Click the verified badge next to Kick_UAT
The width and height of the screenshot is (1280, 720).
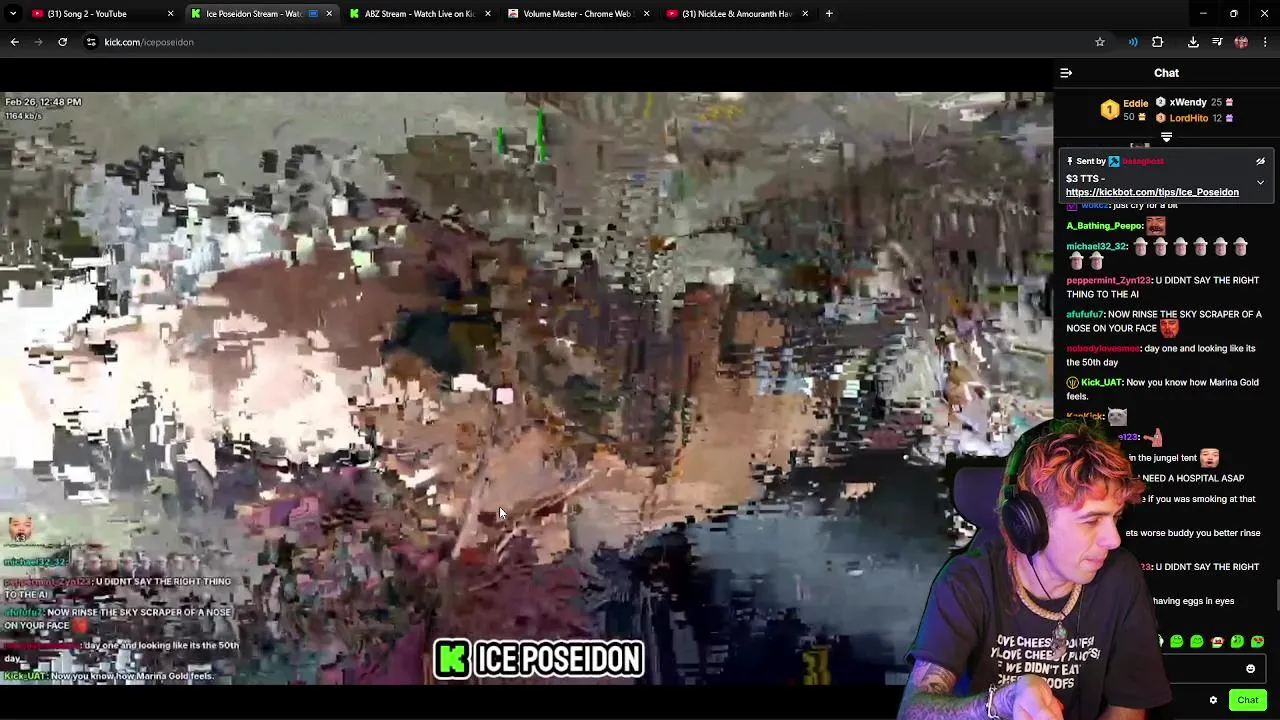(1072, 382)
